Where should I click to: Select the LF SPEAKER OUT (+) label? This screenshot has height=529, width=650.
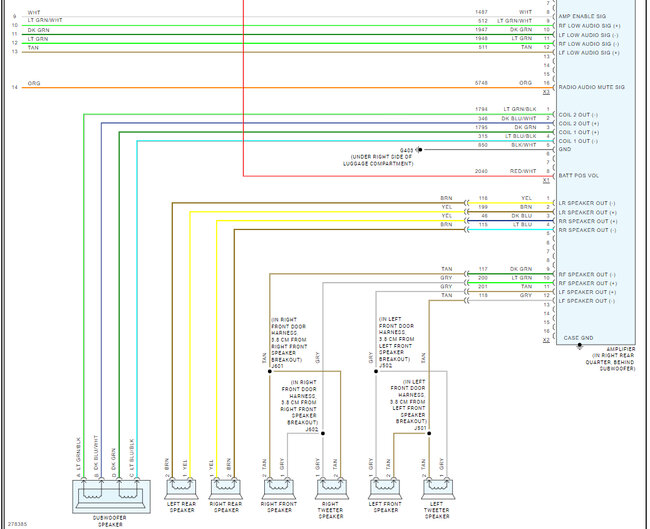[x=587, y=292]
